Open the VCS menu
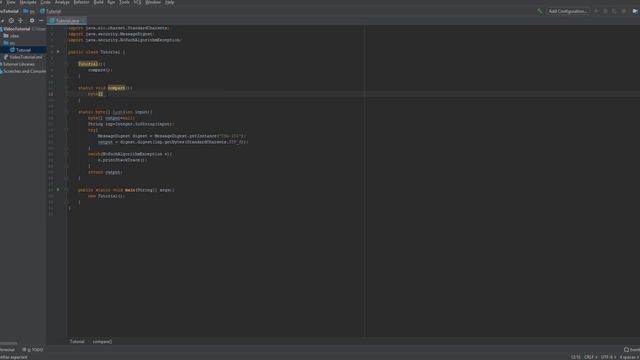640x360 pixels. [137, 2]
